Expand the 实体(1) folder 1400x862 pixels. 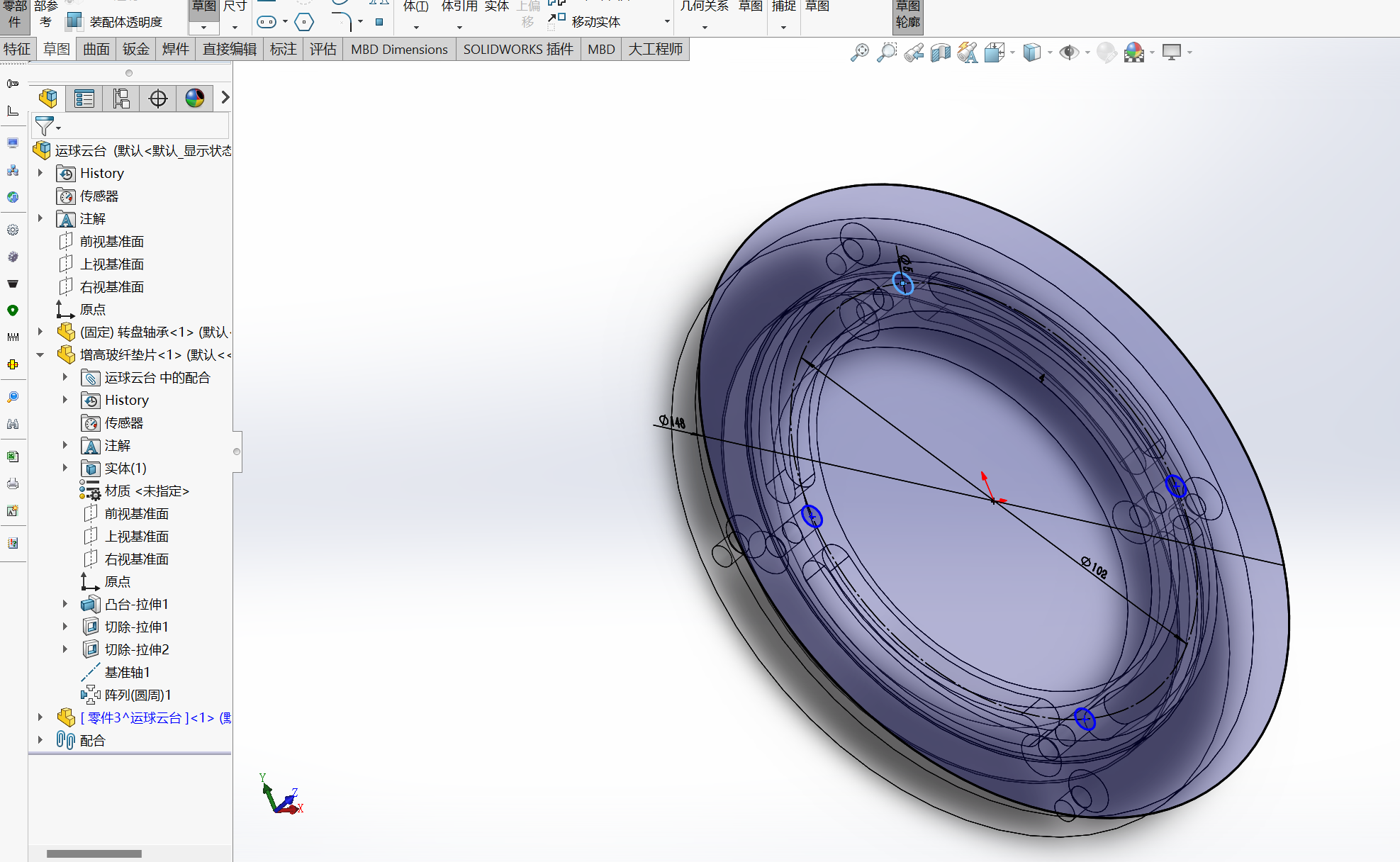(65, 467)
